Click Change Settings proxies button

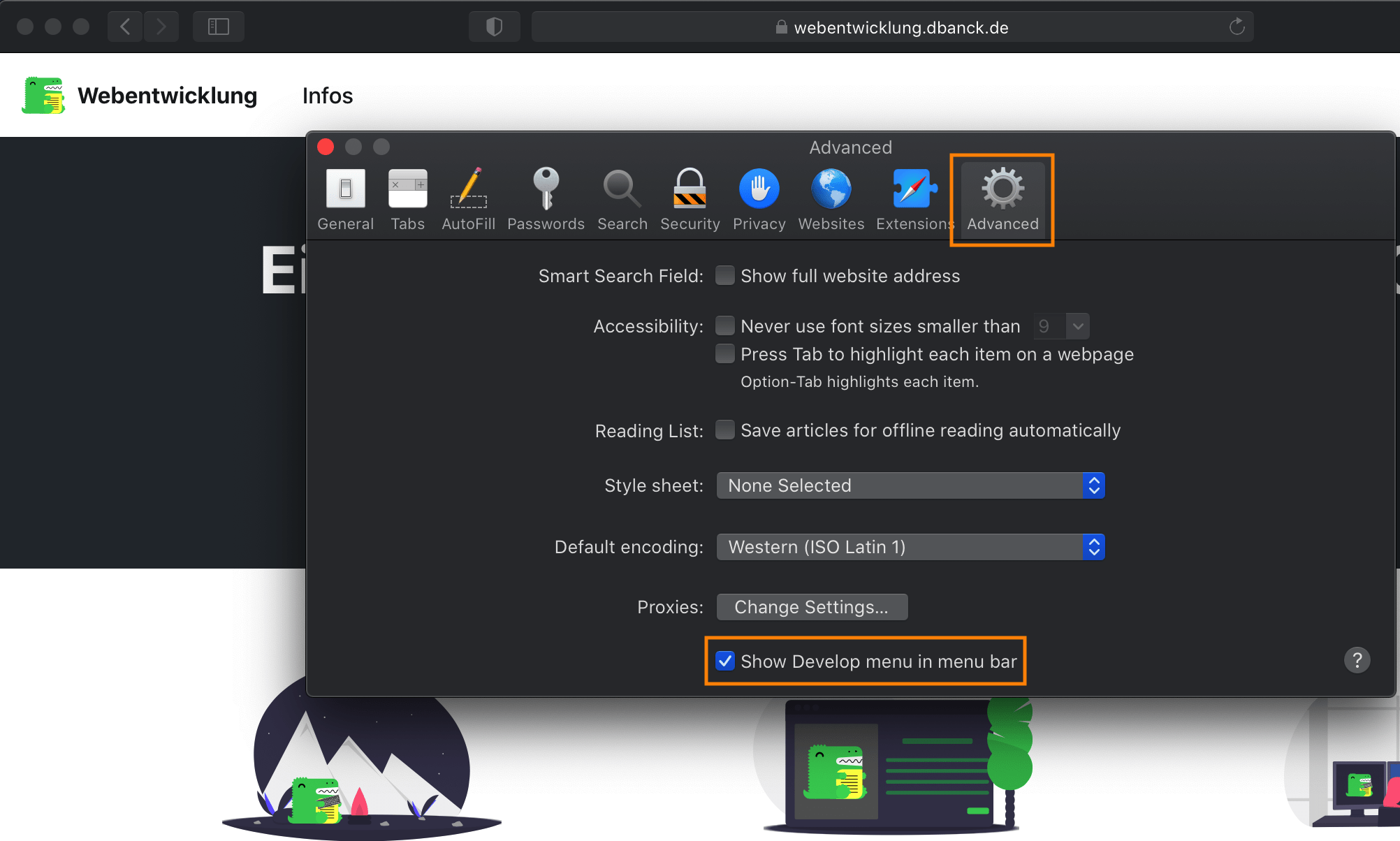812,607
